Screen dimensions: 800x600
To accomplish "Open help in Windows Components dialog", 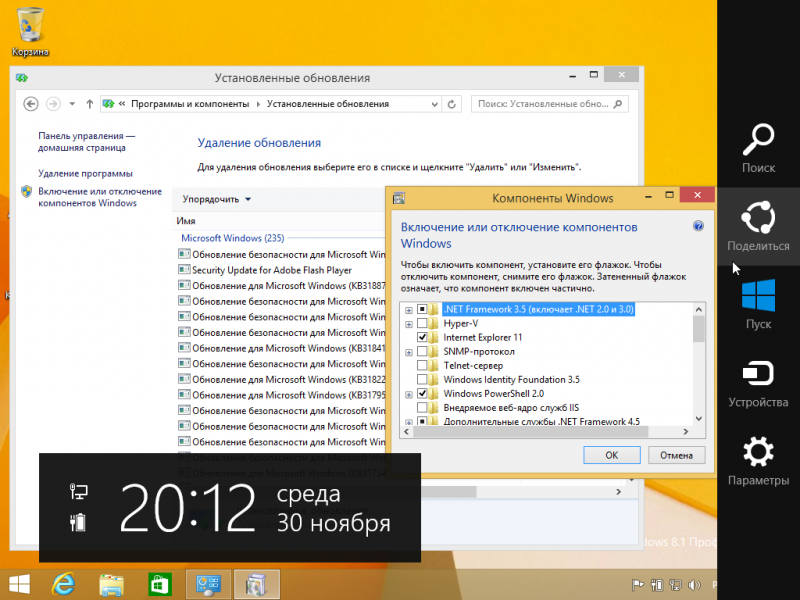I will [698, 226].
